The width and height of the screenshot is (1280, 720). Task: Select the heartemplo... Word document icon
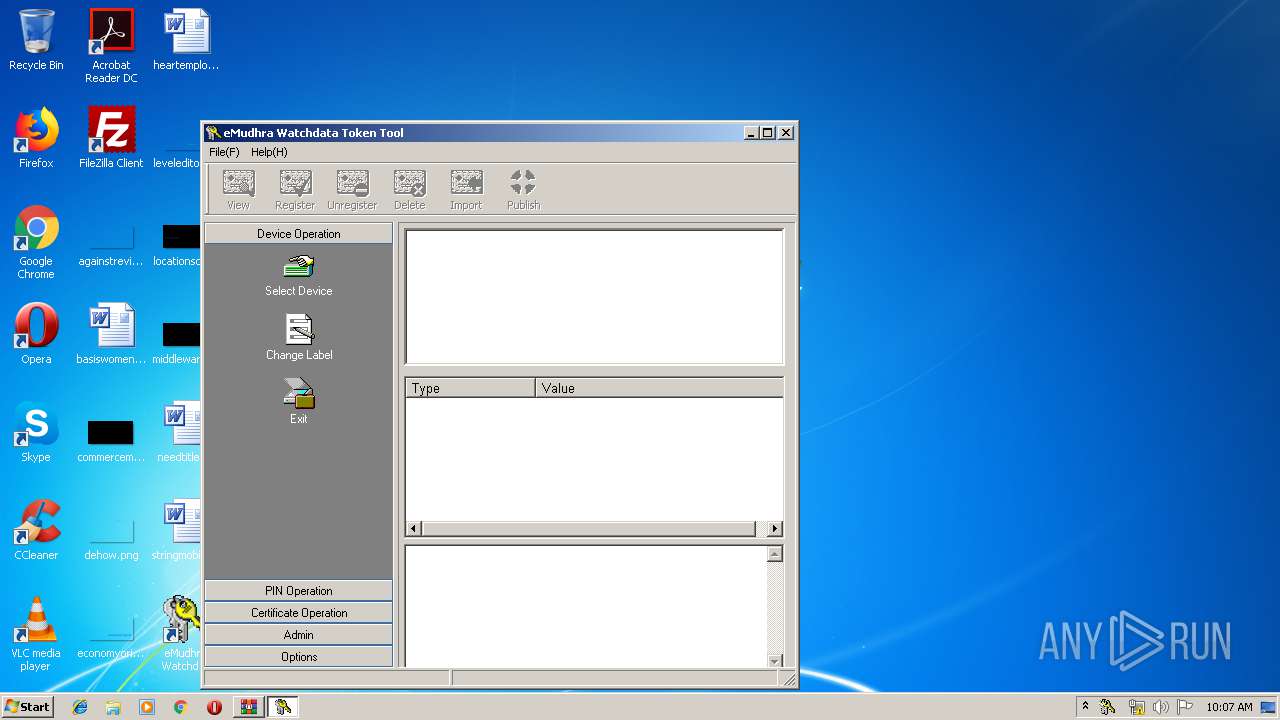click(186, 41)
